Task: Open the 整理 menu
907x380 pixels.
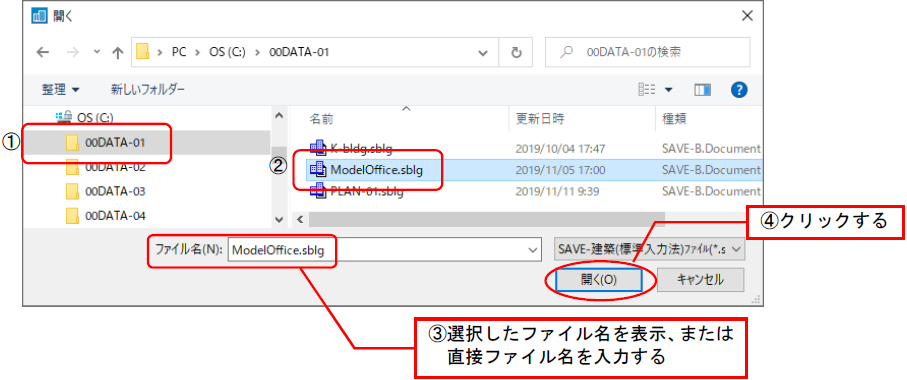Action: click(x=60, y=90)
